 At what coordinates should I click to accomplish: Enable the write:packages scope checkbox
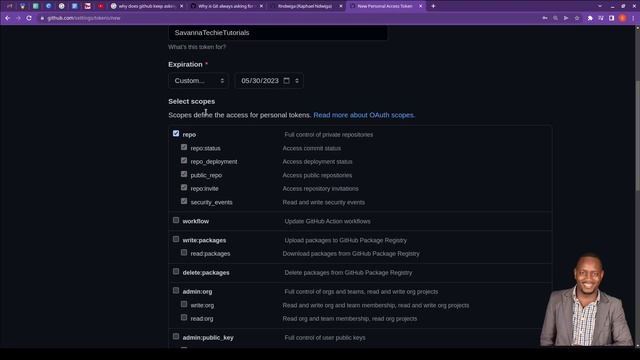[176, 239]
